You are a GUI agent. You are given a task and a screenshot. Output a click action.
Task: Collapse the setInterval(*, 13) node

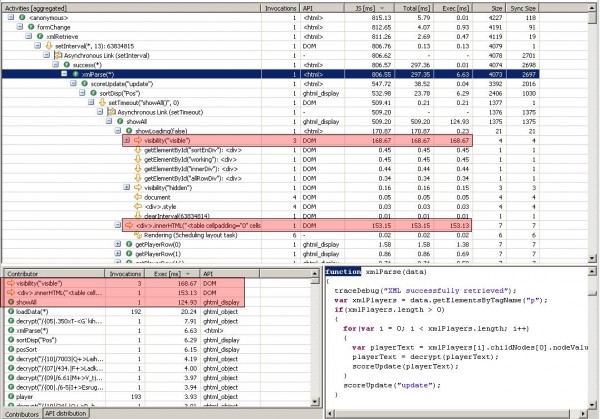click(38, 46)
